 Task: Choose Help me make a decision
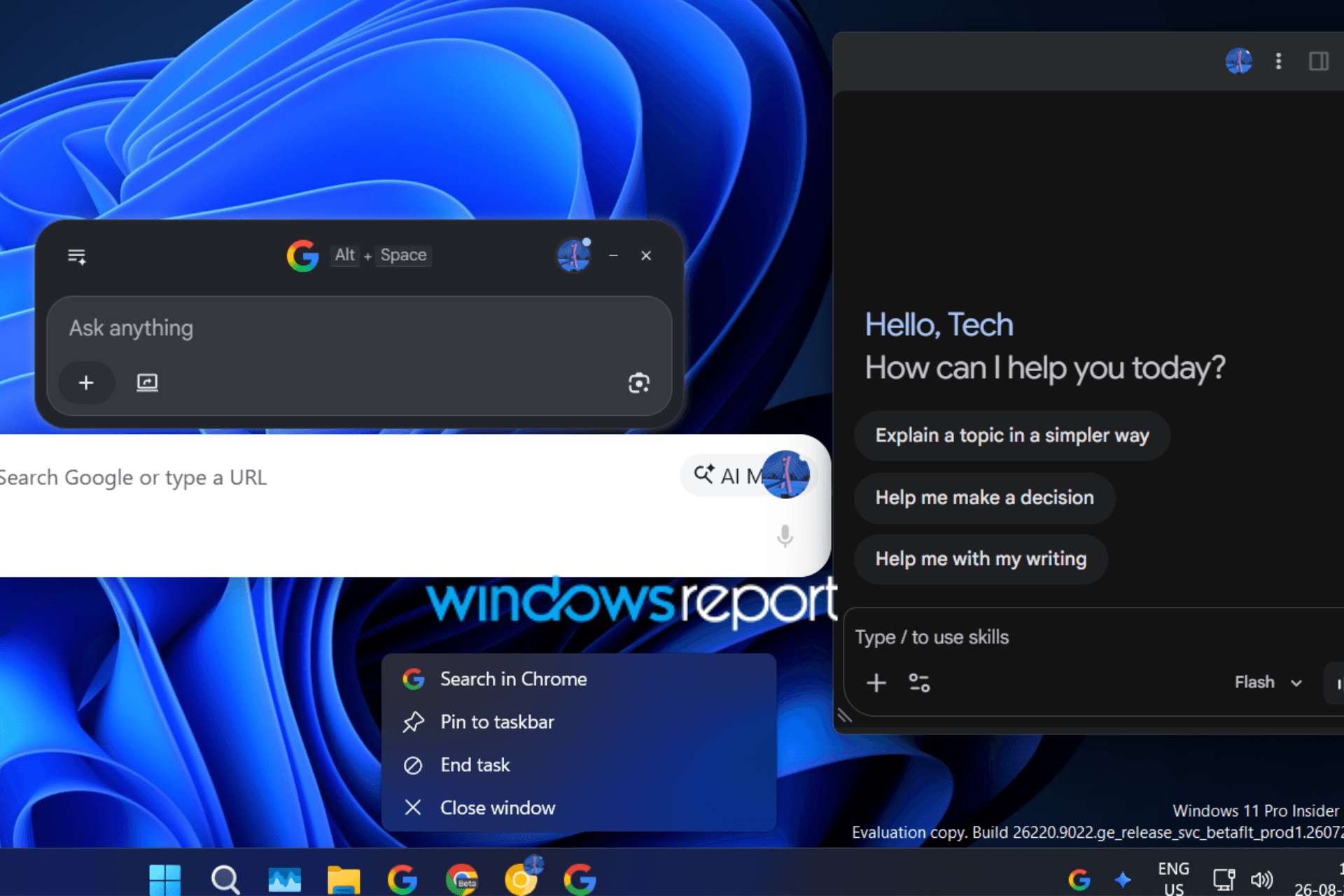(x=984, y=498)
